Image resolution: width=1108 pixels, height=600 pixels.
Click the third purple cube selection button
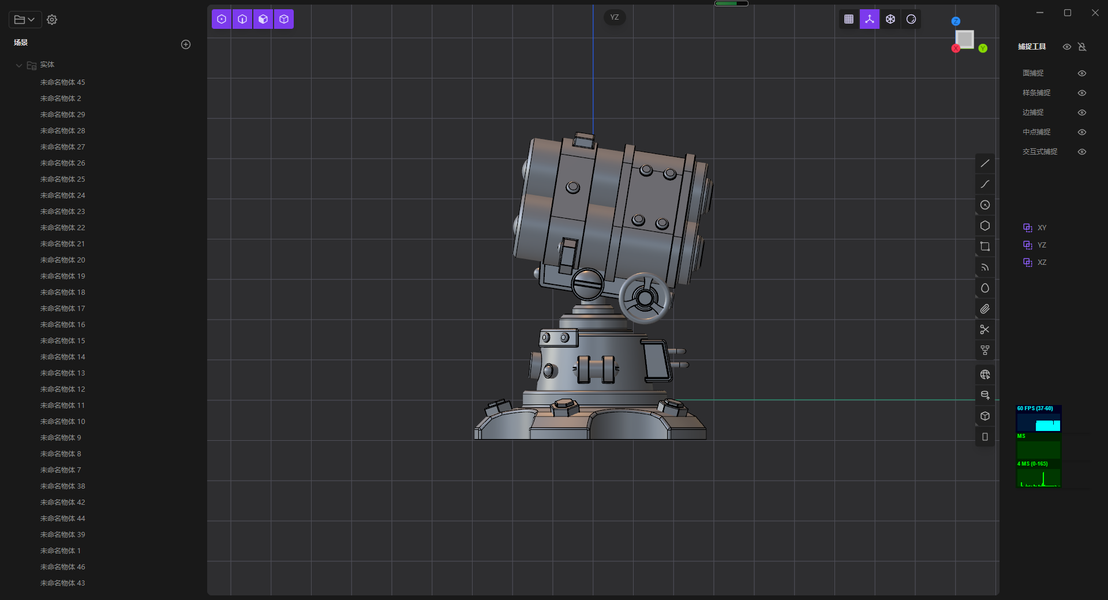(x=263, y=19)
